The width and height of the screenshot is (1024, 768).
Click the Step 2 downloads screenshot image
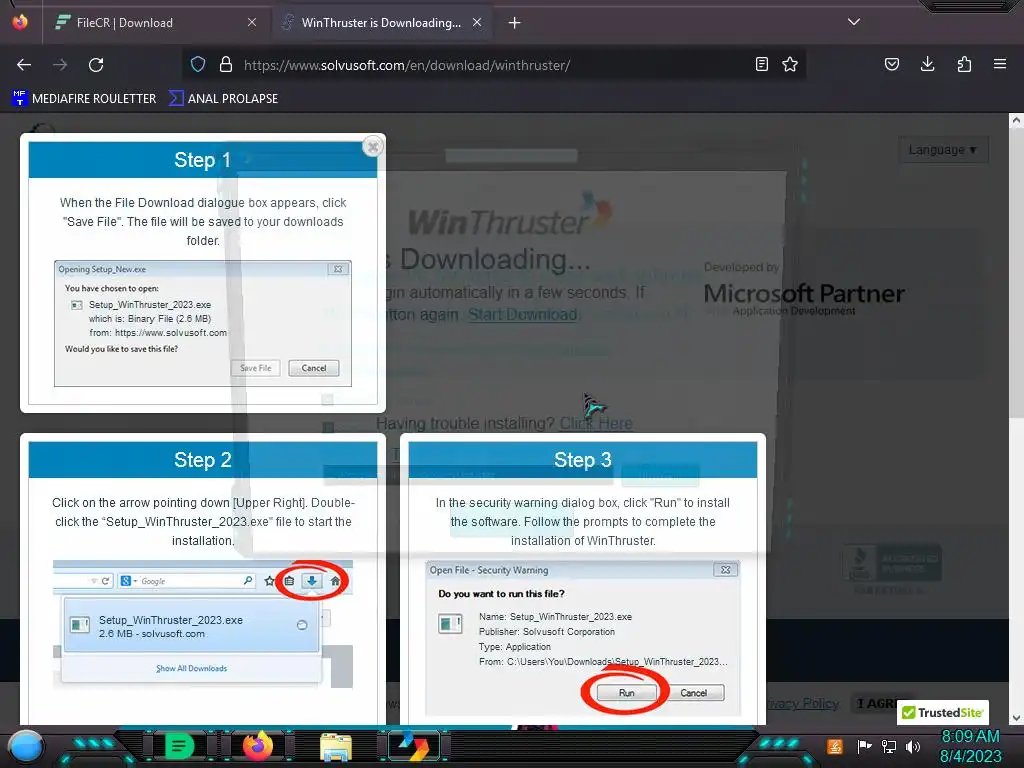202,624
